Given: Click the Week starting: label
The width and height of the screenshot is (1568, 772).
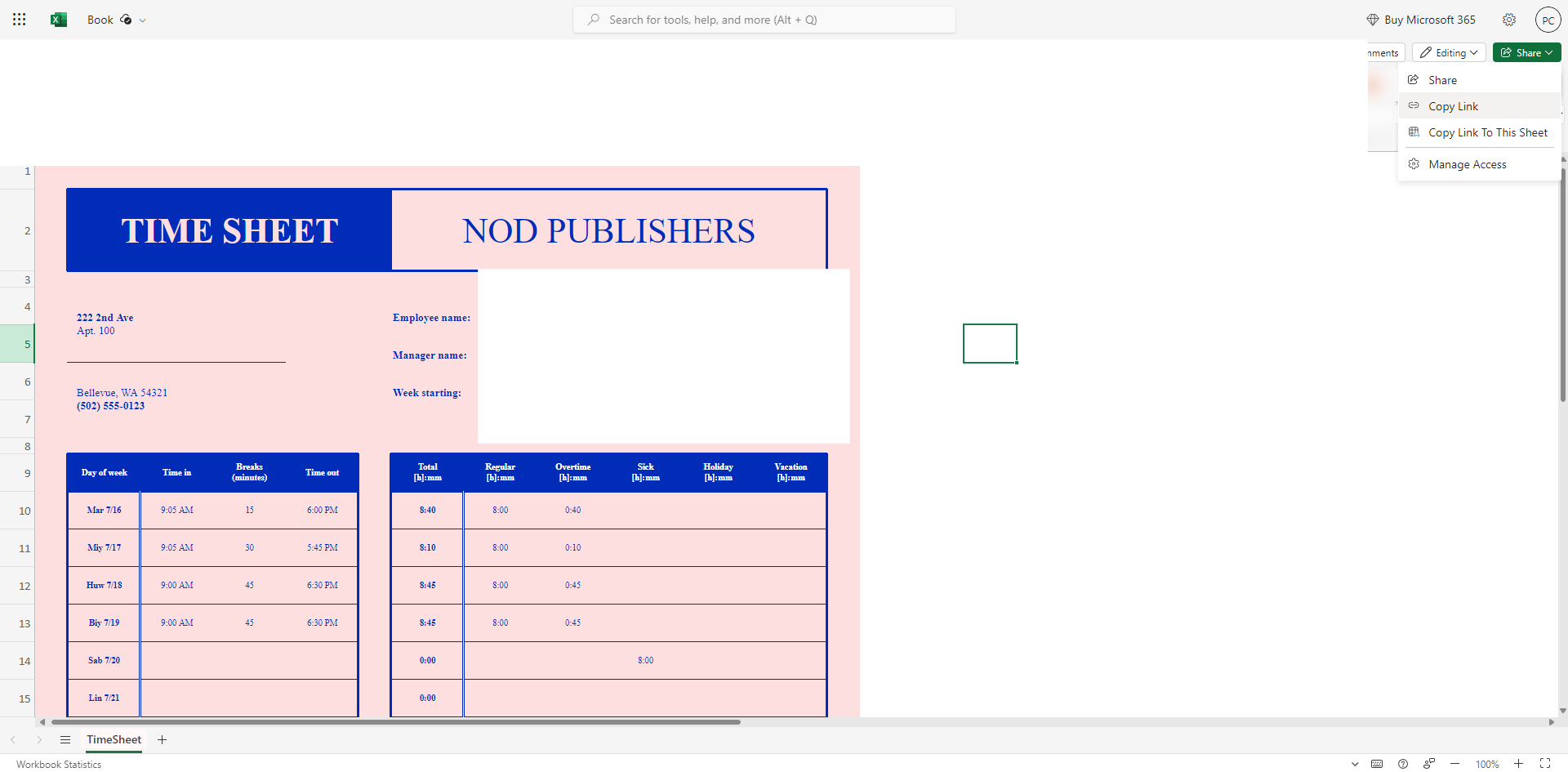Looking at the screenshot, I should pyautogui.click(x=426, y=393).
